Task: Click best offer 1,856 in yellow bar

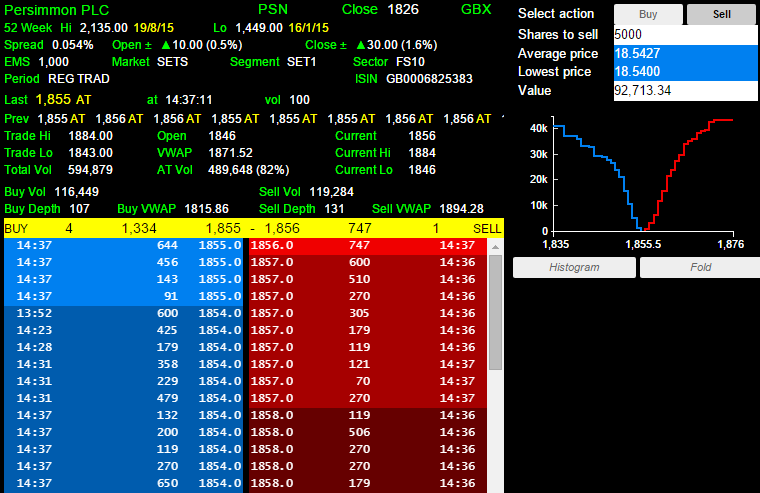Action: click(282, 228)
